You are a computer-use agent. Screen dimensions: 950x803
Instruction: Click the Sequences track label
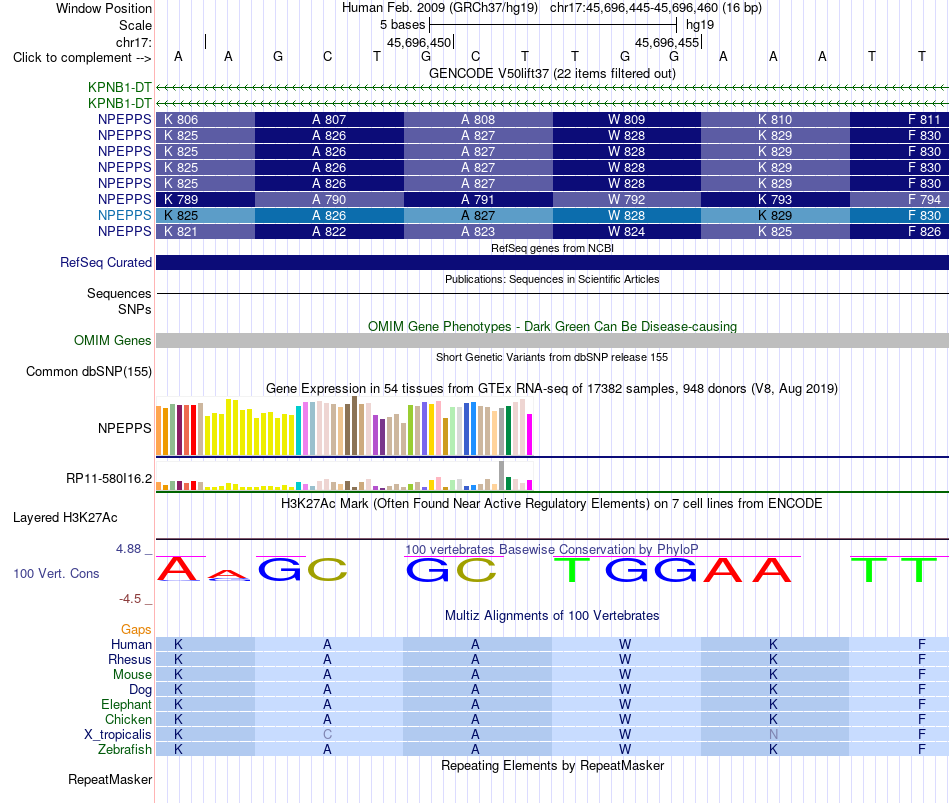coord(119,293)
